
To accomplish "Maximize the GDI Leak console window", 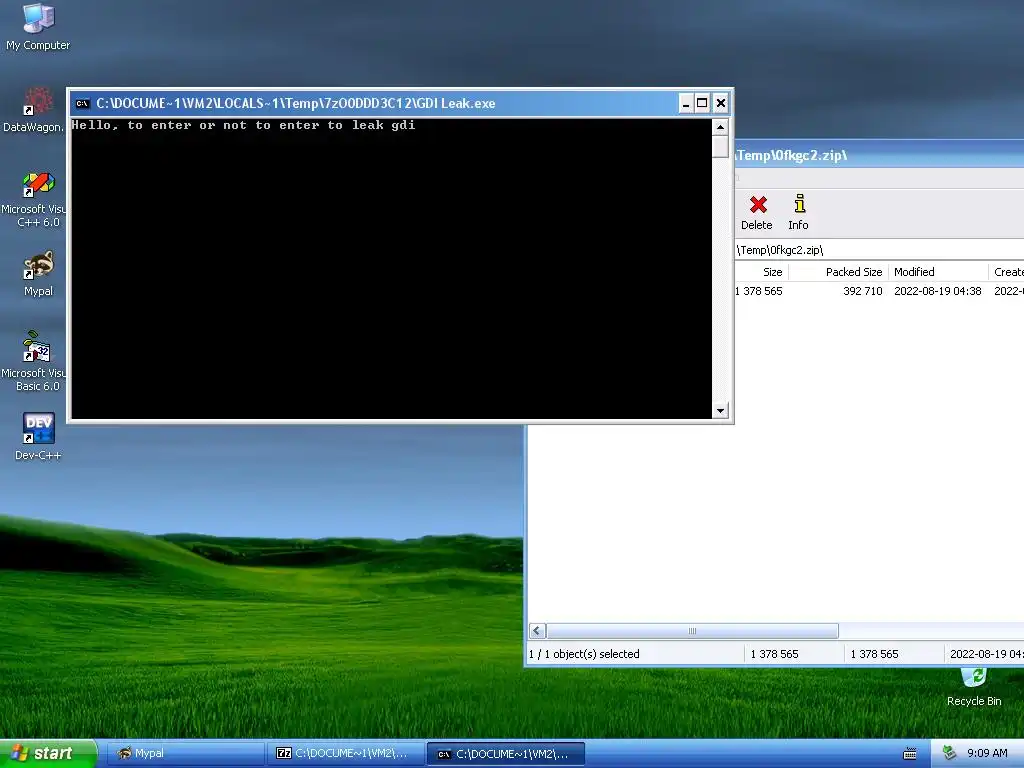I will [702, 103].
